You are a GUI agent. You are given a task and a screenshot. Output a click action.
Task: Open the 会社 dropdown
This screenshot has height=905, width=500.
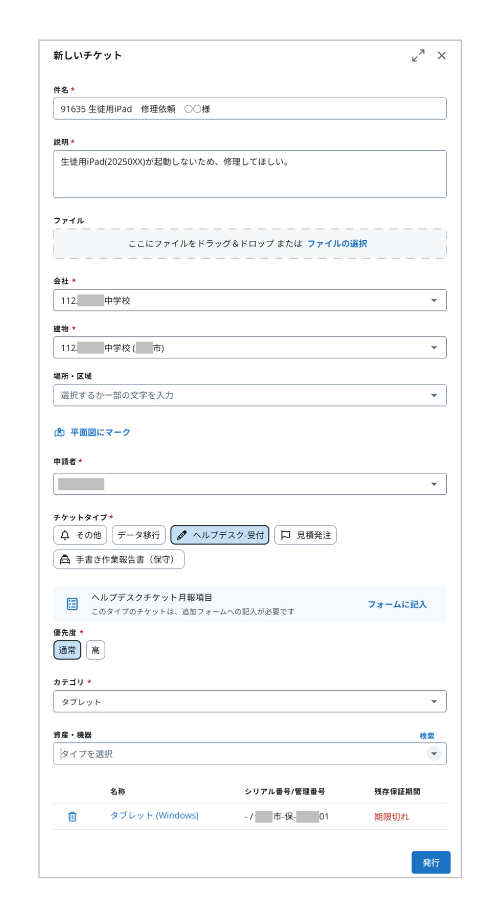(250, 300)
